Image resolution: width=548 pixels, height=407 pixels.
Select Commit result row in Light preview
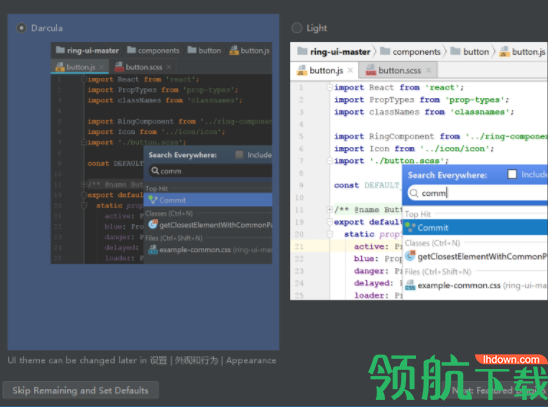click(x=475, y=227)
